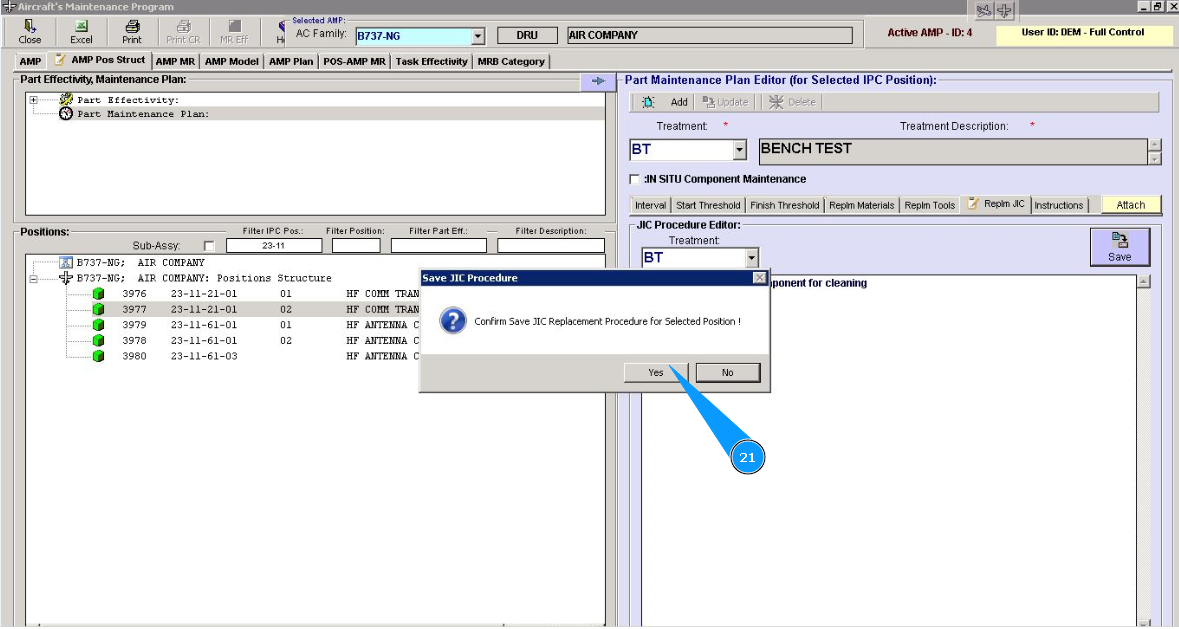Viewport: 1179px width, 629px height.
Task: Select the Replm Materials tab
Action: 862,205
